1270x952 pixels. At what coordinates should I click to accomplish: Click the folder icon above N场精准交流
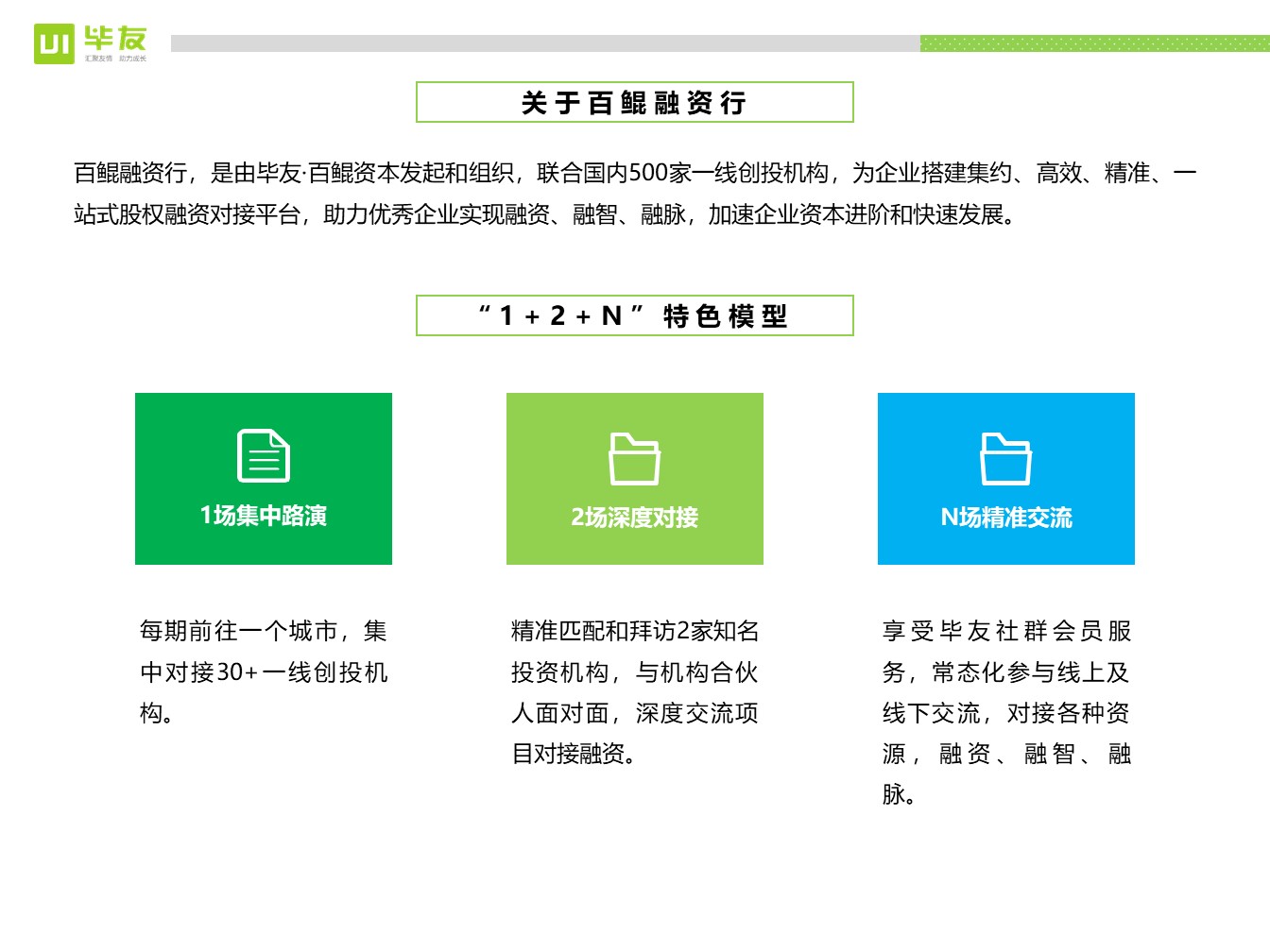(1006, 459)
